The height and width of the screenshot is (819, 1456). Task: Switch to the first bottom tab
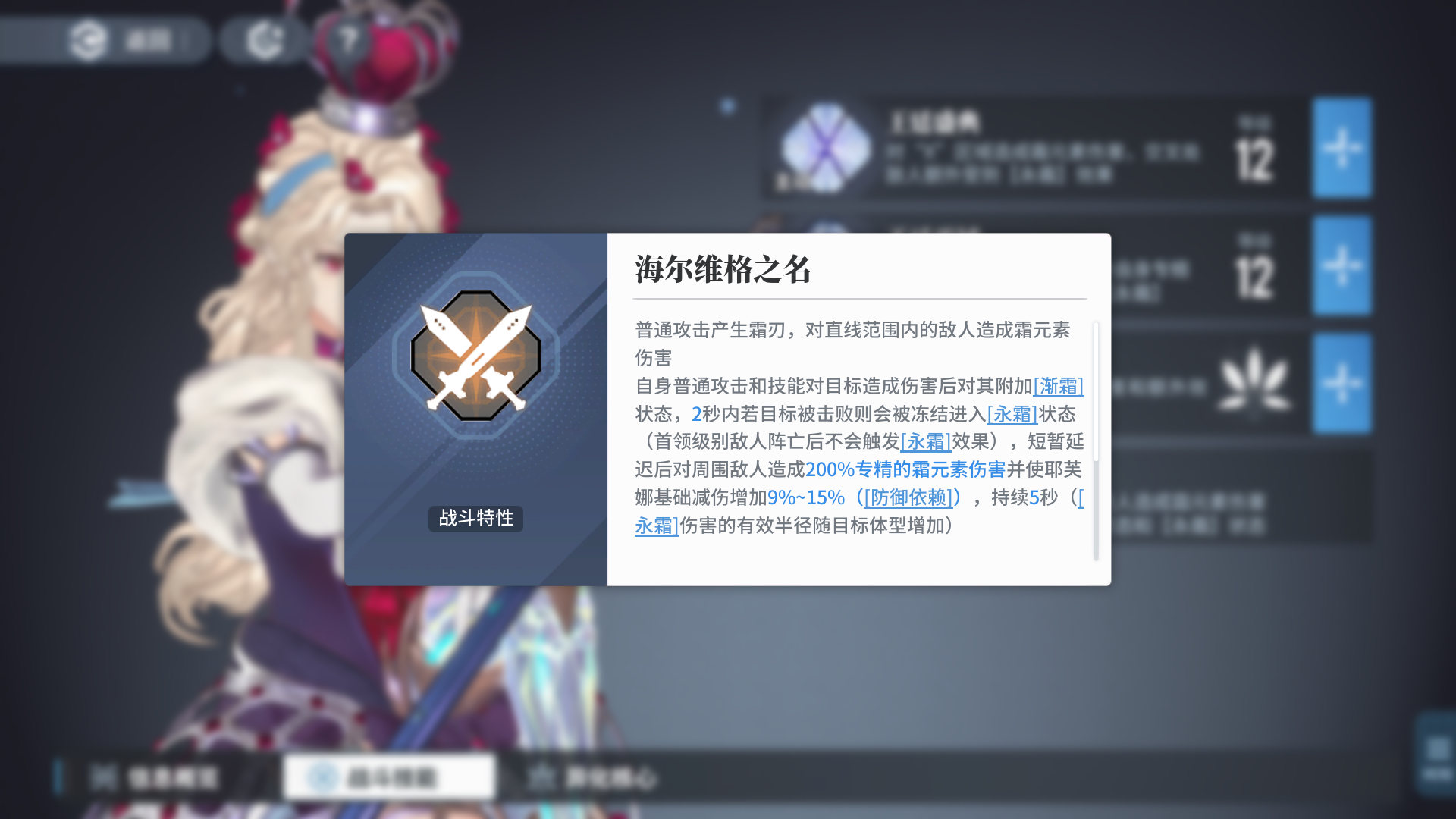point(155,777)
